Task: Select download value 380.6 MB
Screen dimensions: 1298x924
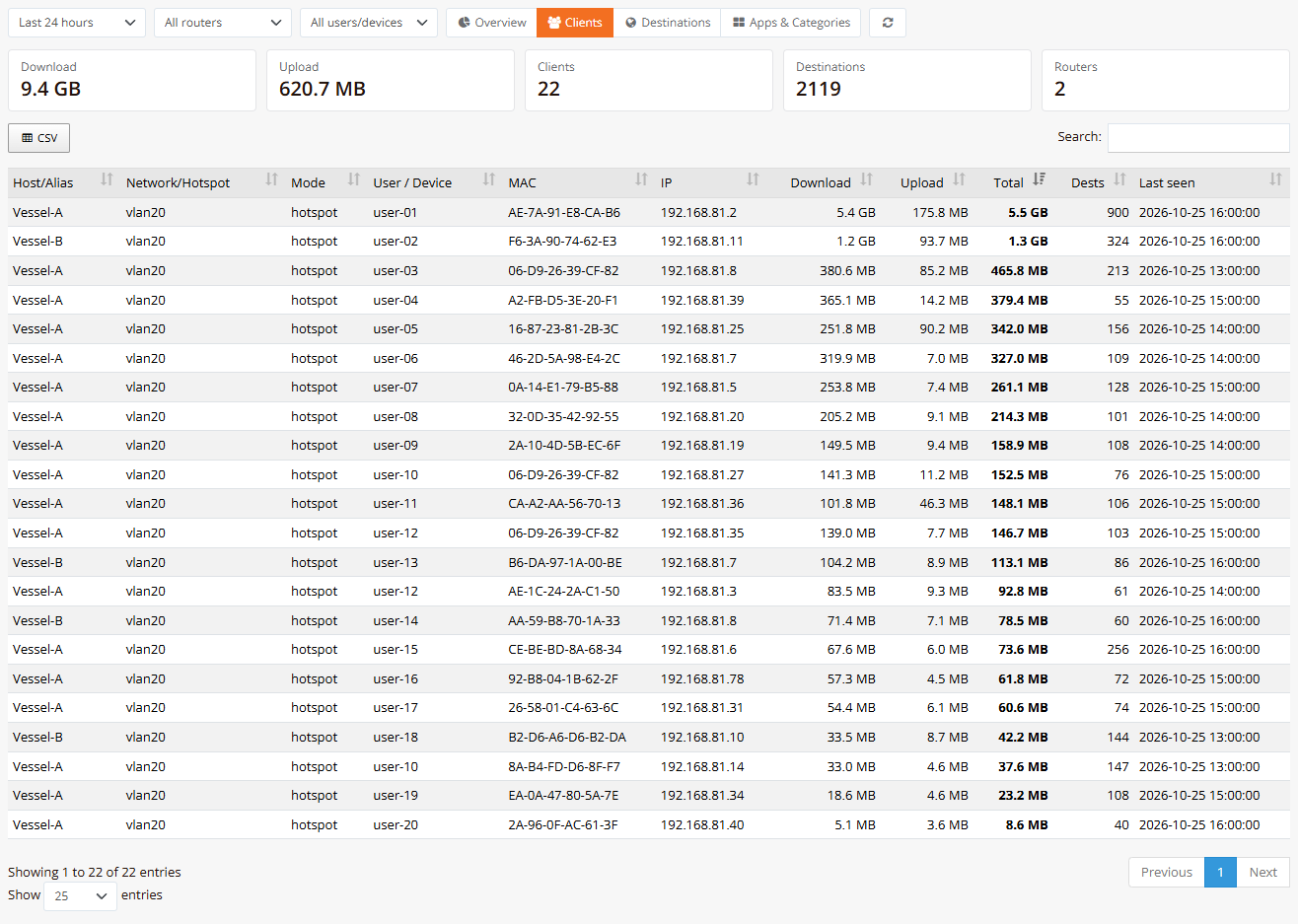Action: click(x=847, y=270)
